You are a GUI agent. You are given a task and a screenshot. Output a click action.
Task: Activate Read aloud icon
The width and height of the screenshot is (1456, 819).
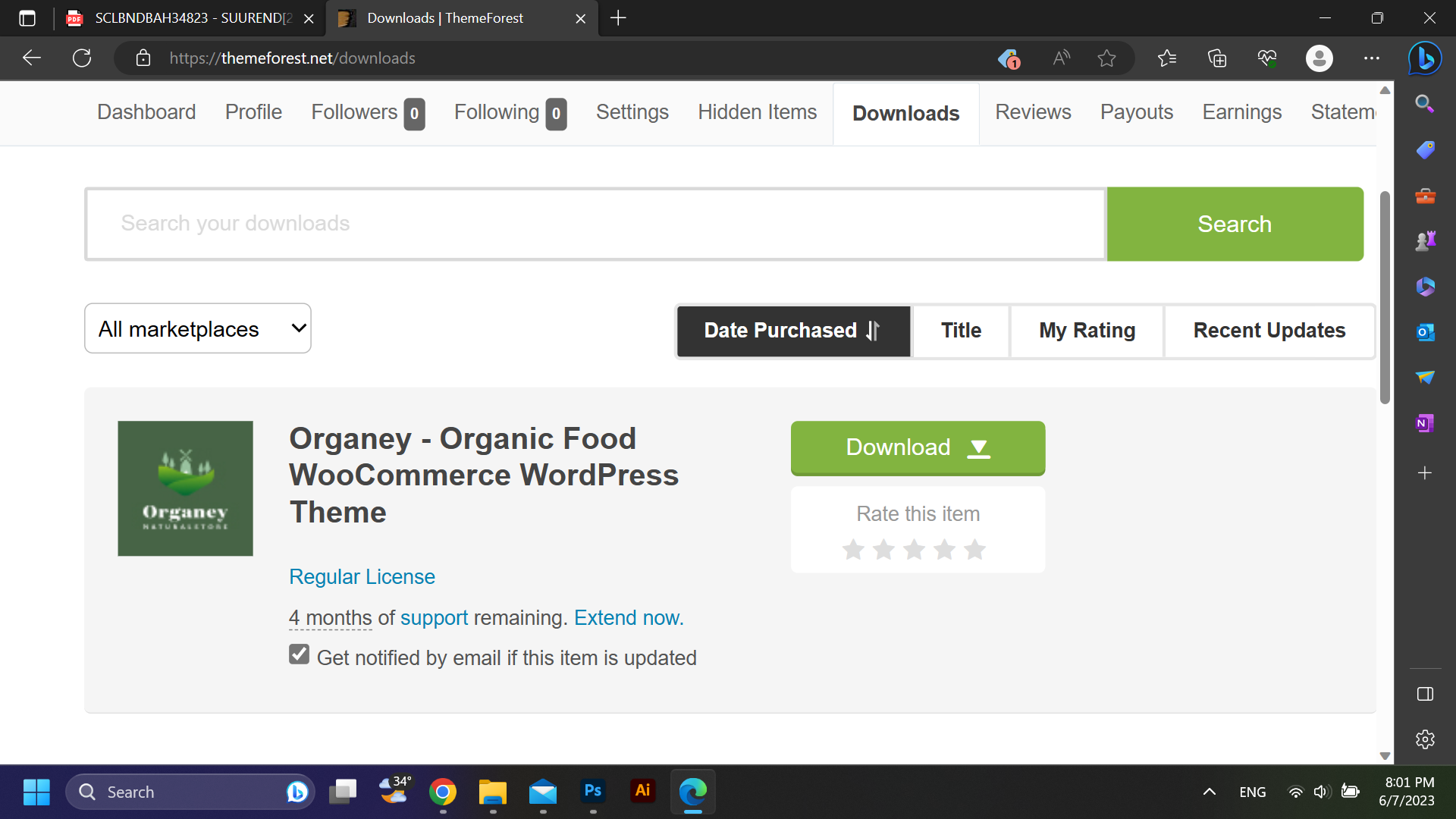[1062, 58]
